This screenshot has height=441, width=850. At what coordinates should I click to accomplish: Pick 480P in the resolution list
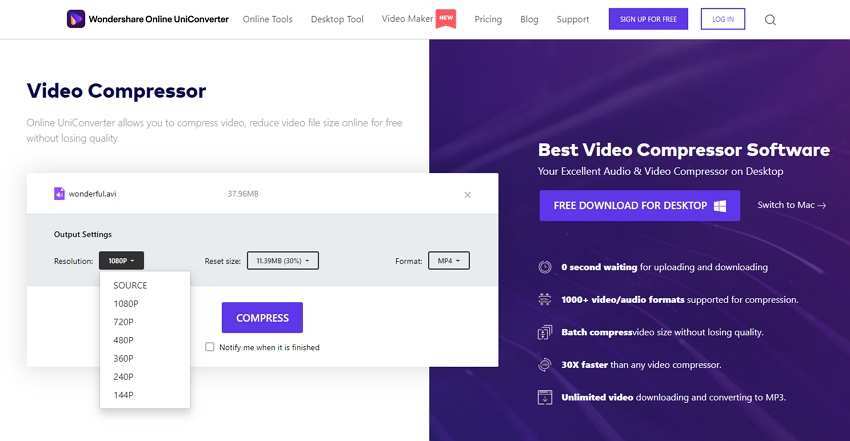[124, 340]
